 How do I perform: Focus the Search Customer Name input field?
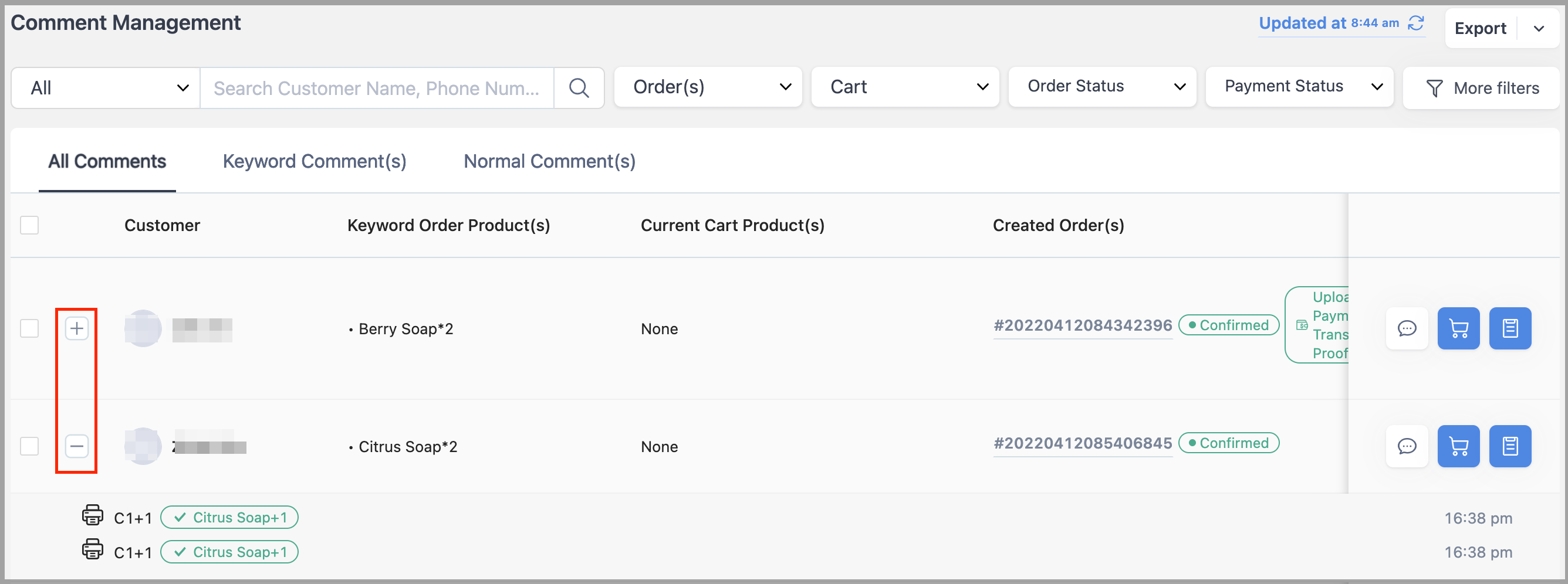[x=376, y=88]
